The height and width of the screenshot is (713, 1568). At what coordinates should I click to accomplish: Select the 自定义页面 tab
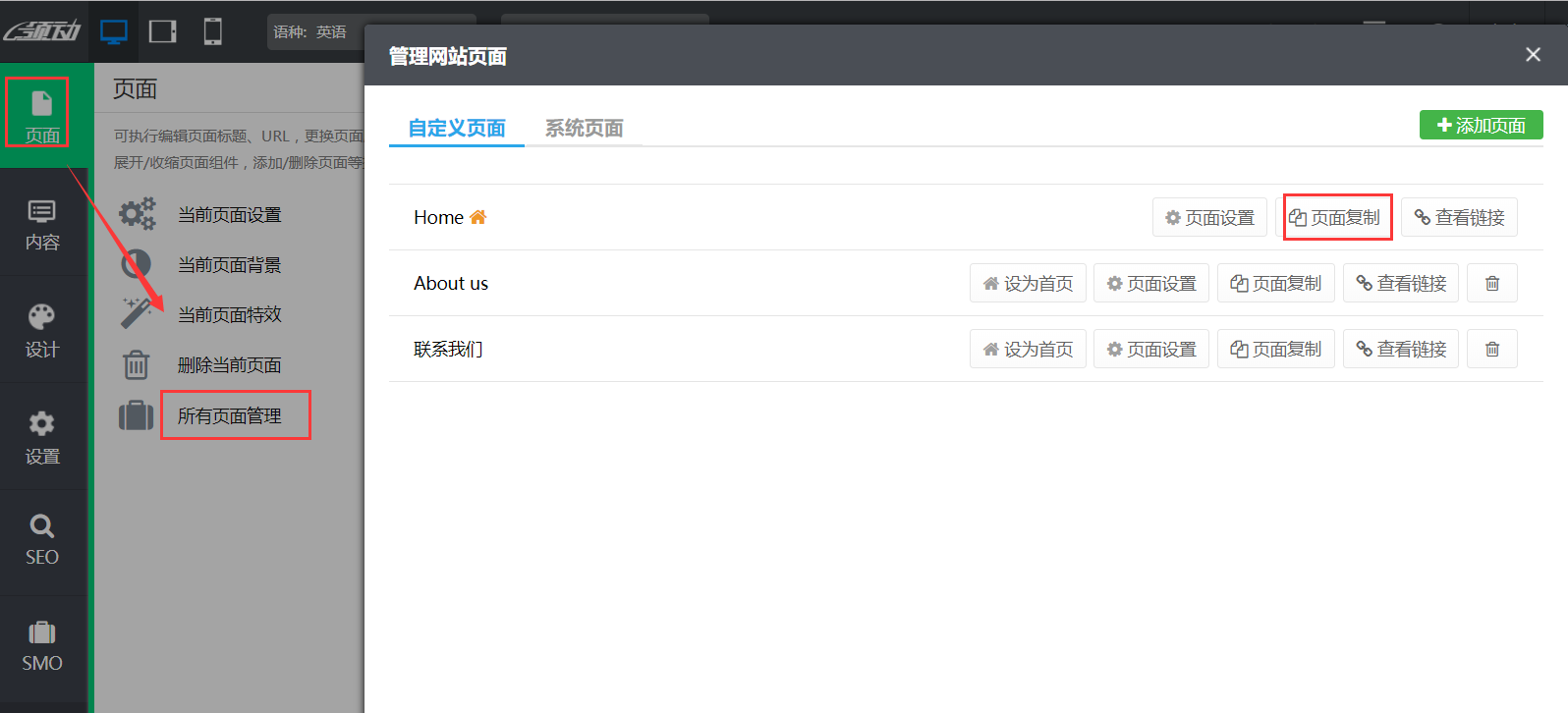(457, 129)
